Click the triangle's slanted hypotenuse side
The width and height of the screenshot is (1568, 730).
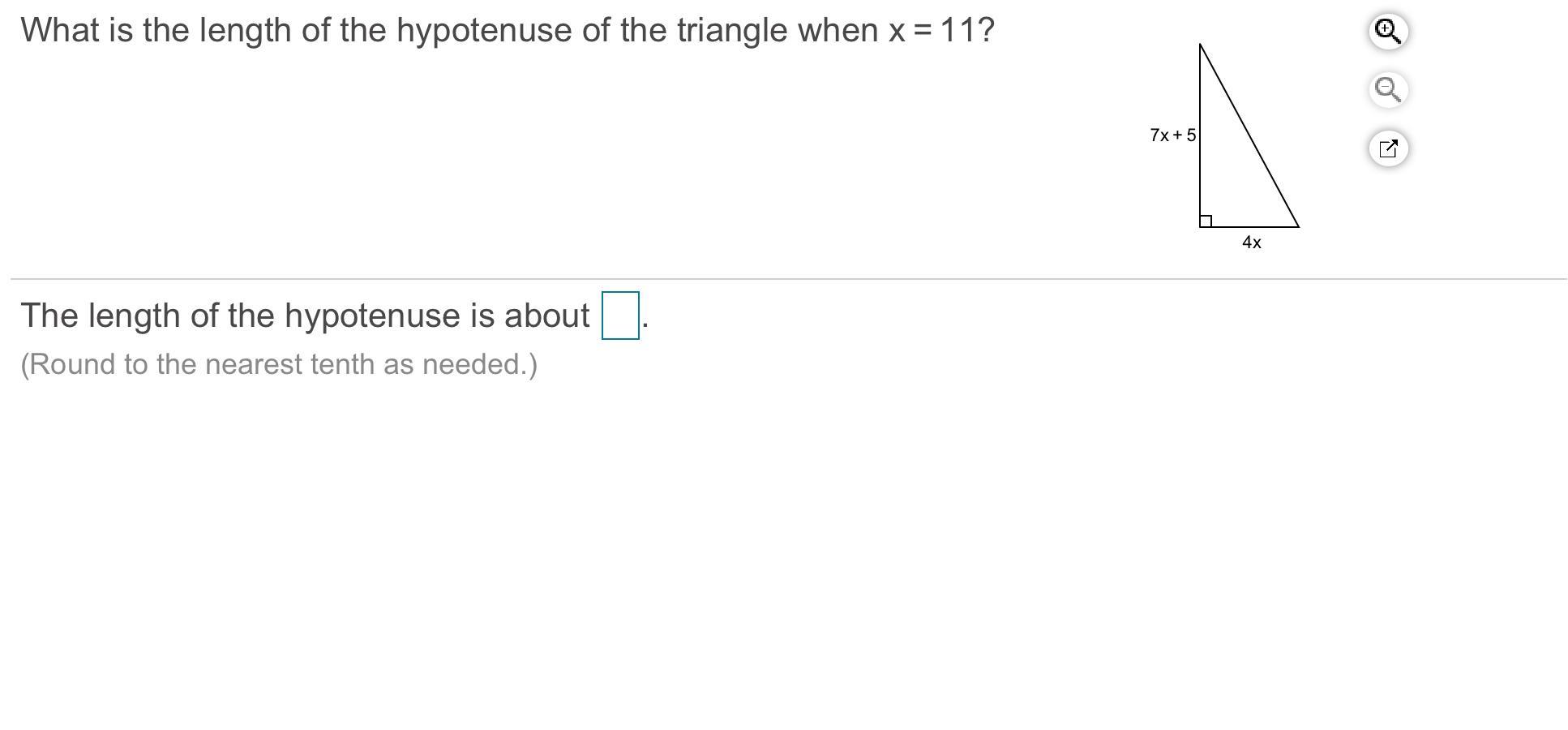1249,135
